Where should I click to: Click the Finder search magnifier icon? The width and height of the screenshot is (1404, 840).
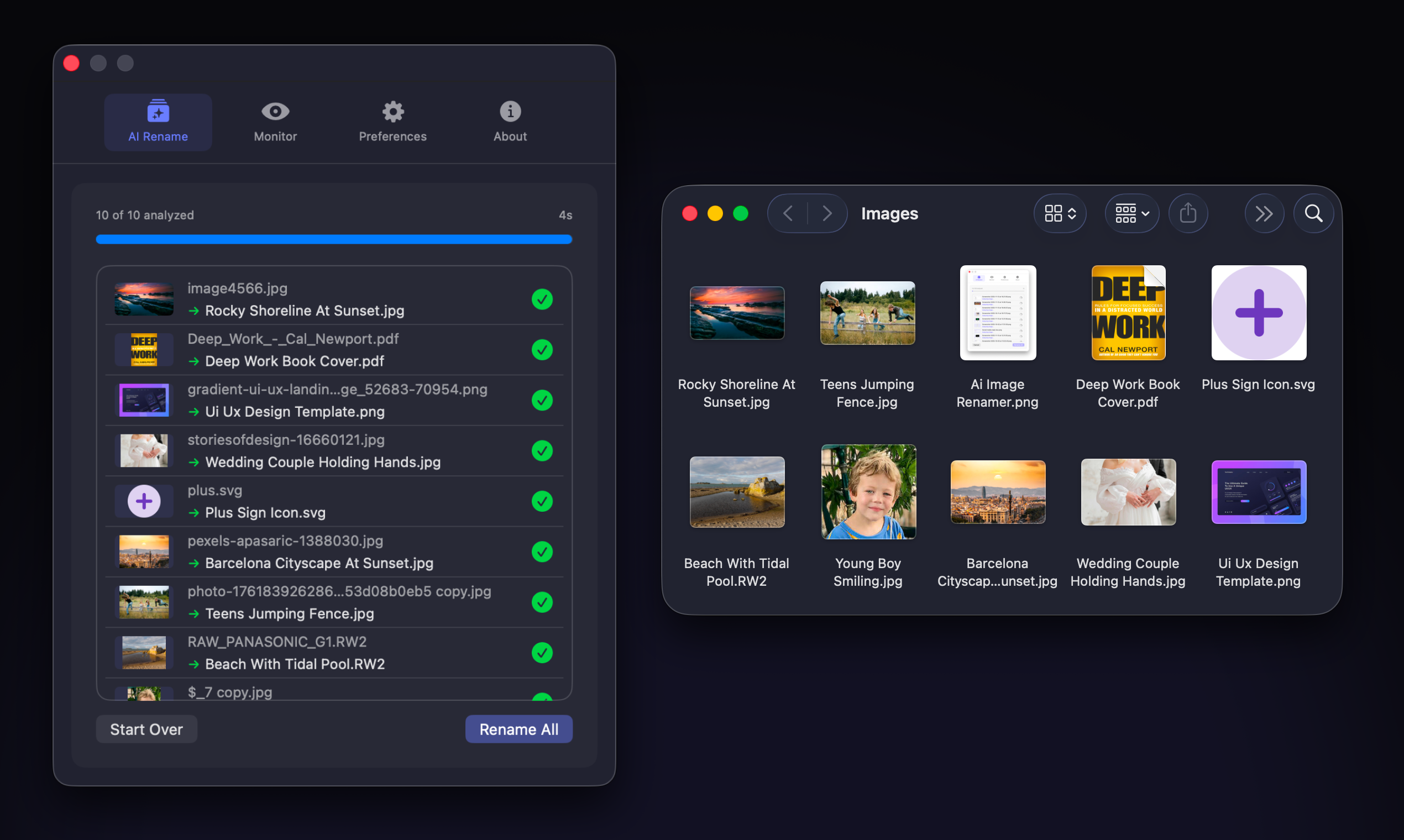(1313, 213)
